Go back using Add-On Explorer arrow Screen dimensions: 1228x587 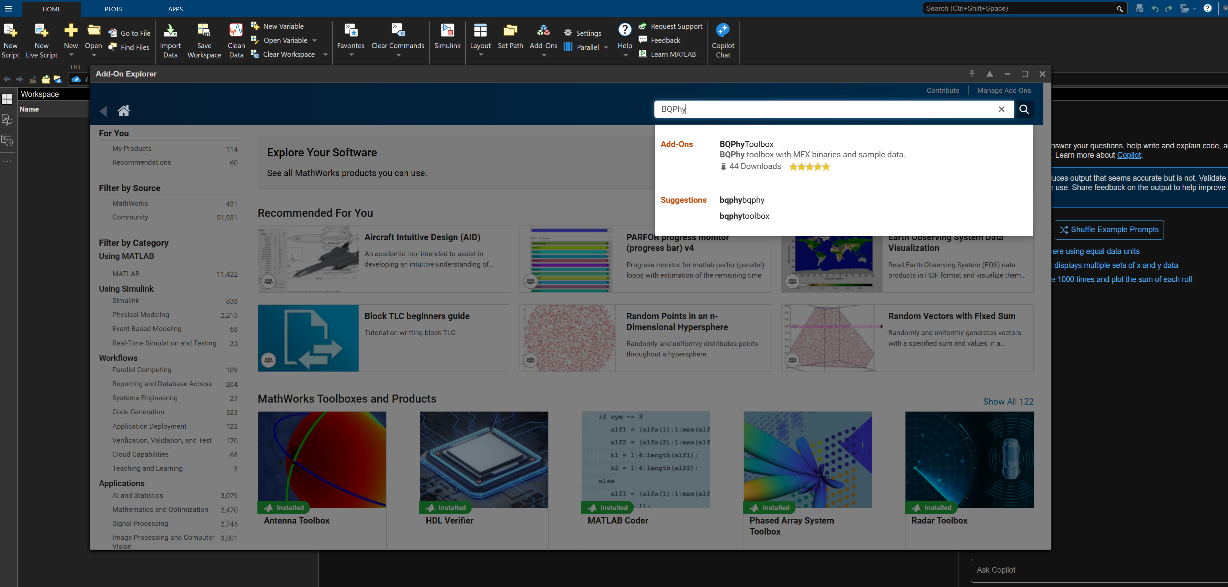[x=103, y=110]
